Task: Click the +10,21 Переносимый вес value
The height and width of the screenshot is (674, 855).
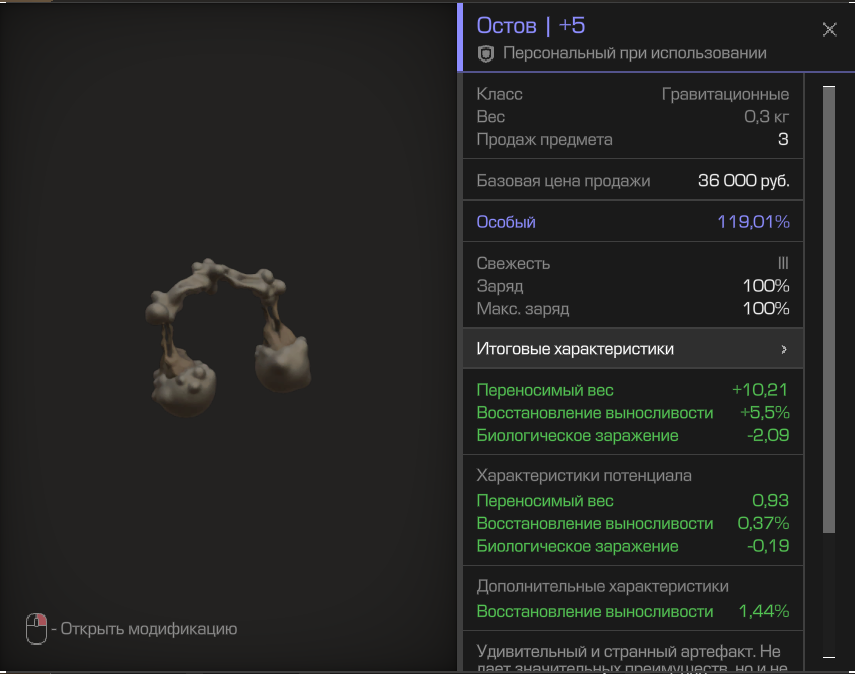Action: (760, 390)
